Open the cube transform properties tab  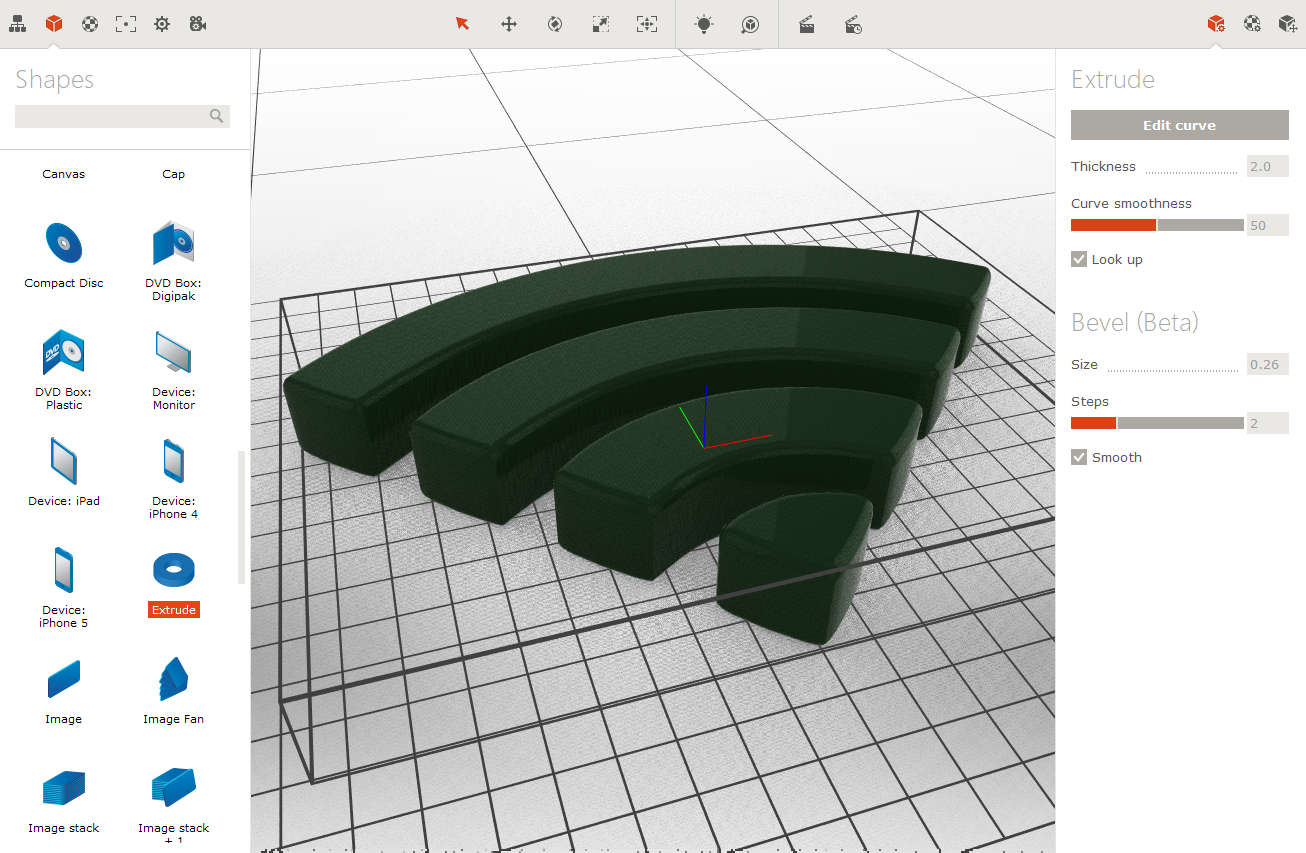click(1288, 23)
